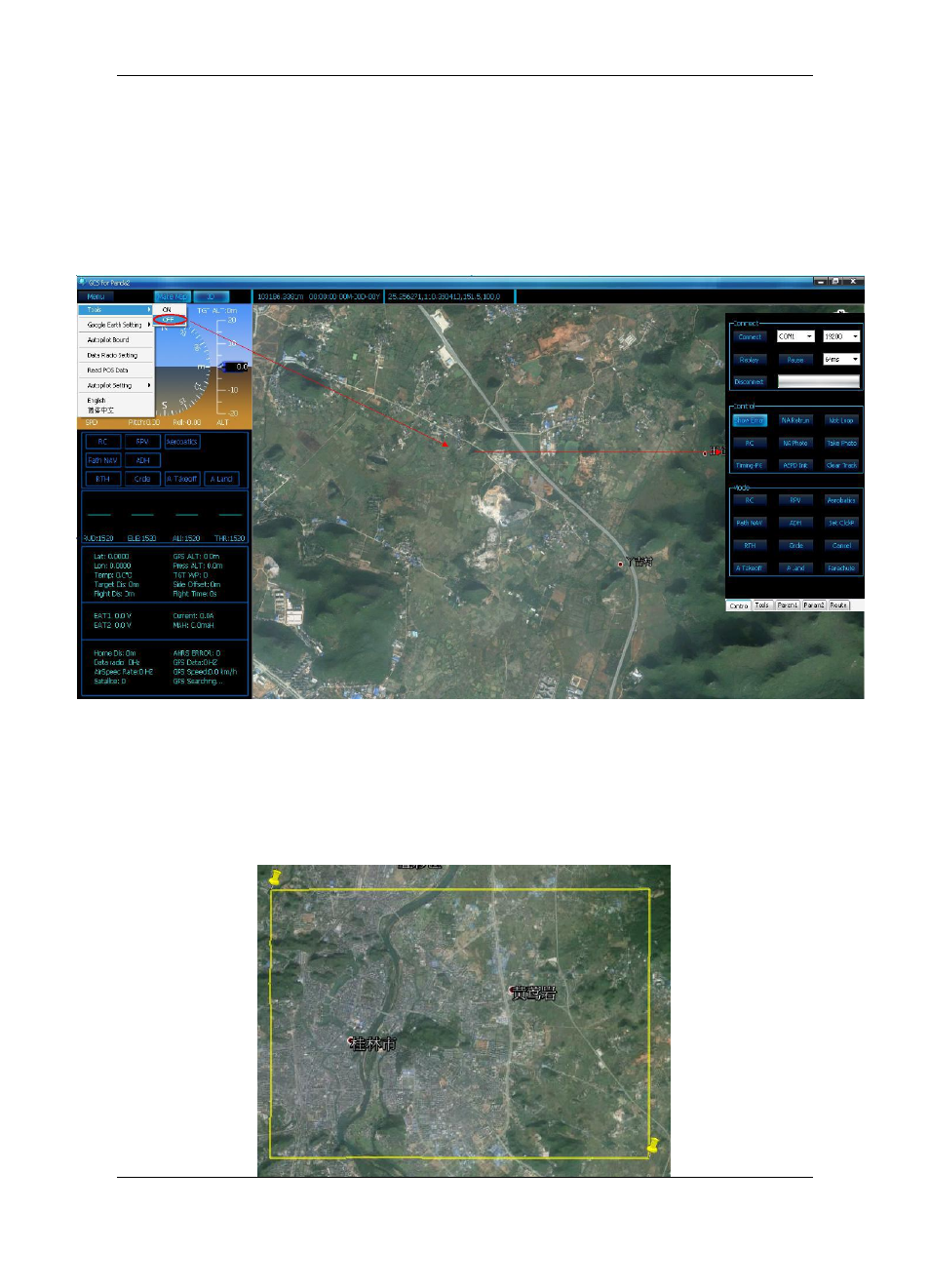Click the yellow pushpin at map's bottom-right corner

(x=653, y=1145)
